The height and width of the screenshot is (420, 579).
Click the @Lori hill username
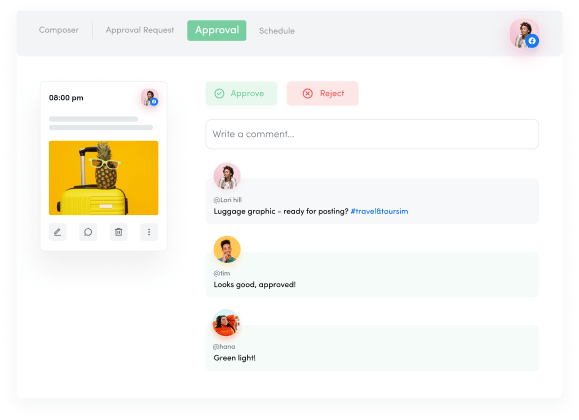click(x=227, y=200)
